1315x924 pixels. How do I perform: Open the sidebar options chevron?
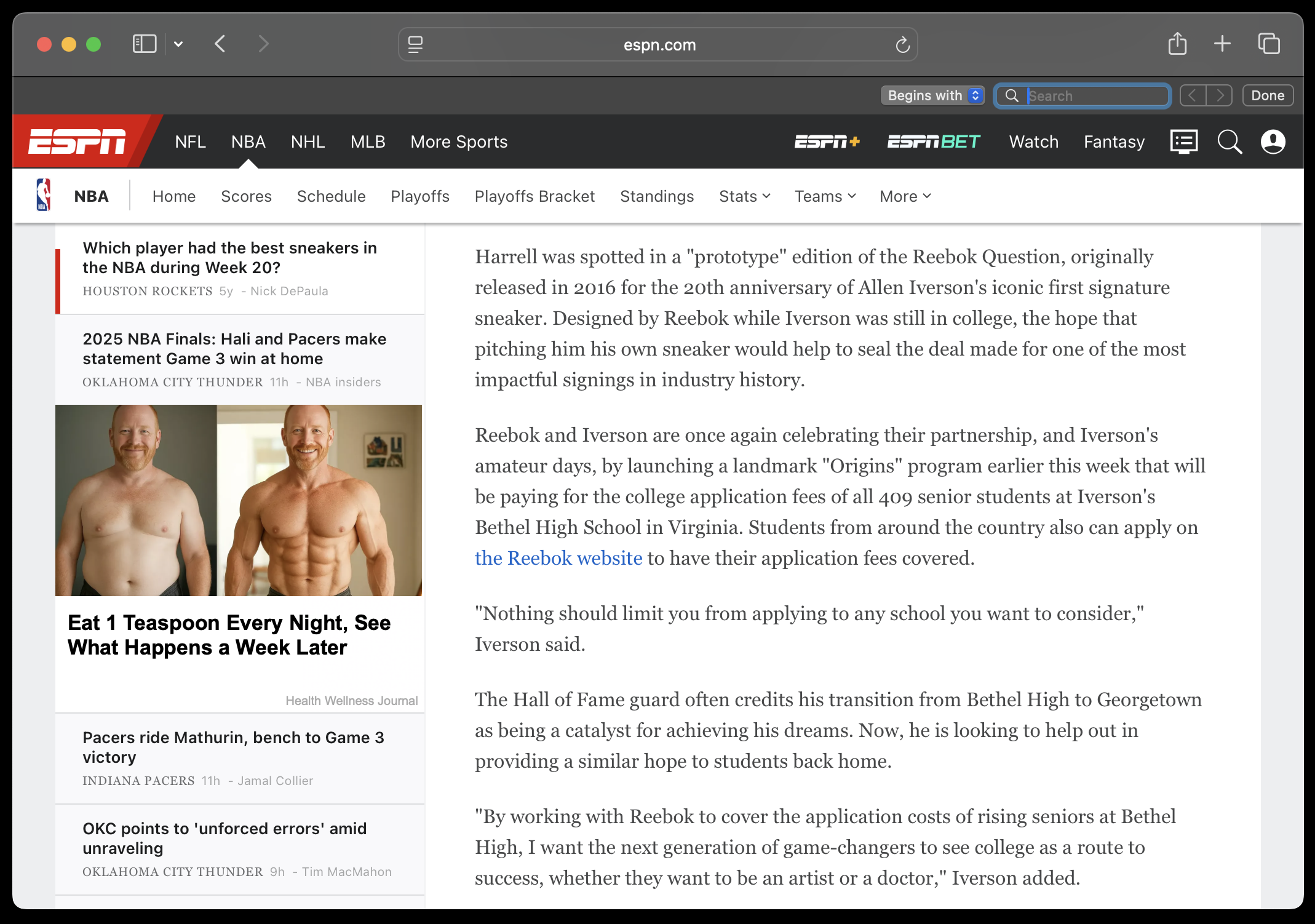[178, 44]
